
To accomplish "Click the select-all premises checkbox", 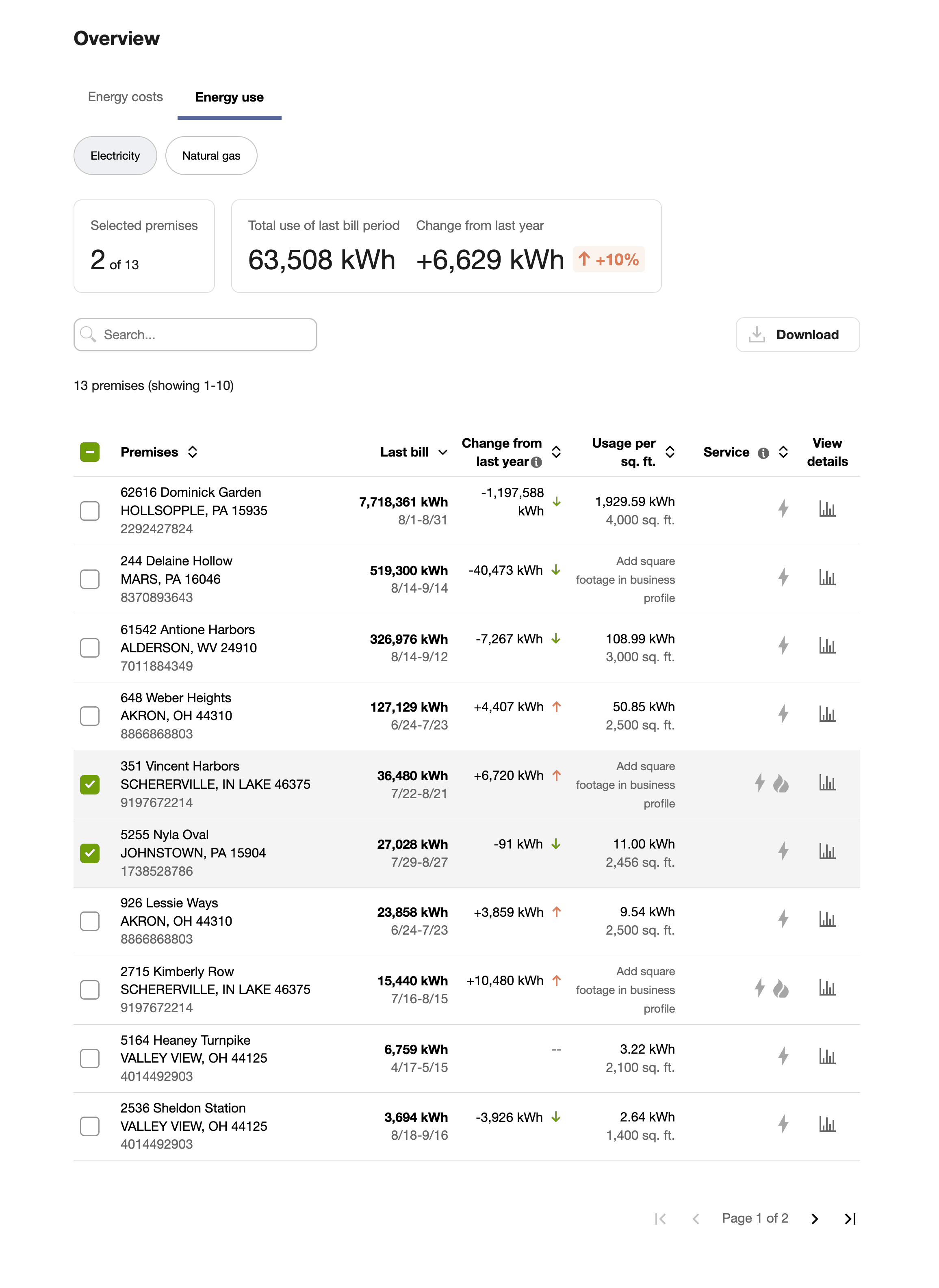I will click(x=89, y=452).
